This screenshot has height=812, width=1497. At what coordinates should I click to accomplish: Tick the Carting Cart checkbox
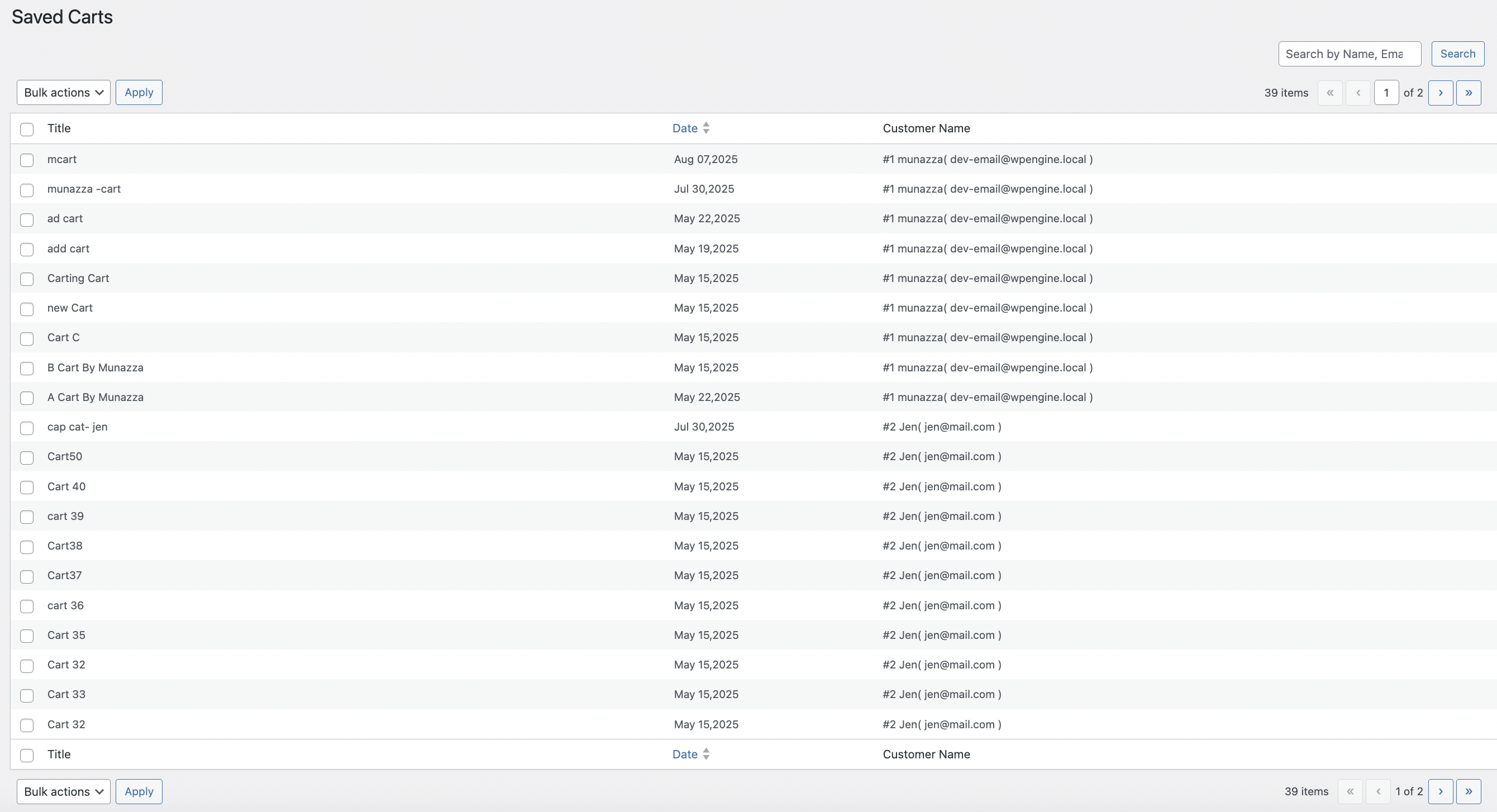click(27, 279)
